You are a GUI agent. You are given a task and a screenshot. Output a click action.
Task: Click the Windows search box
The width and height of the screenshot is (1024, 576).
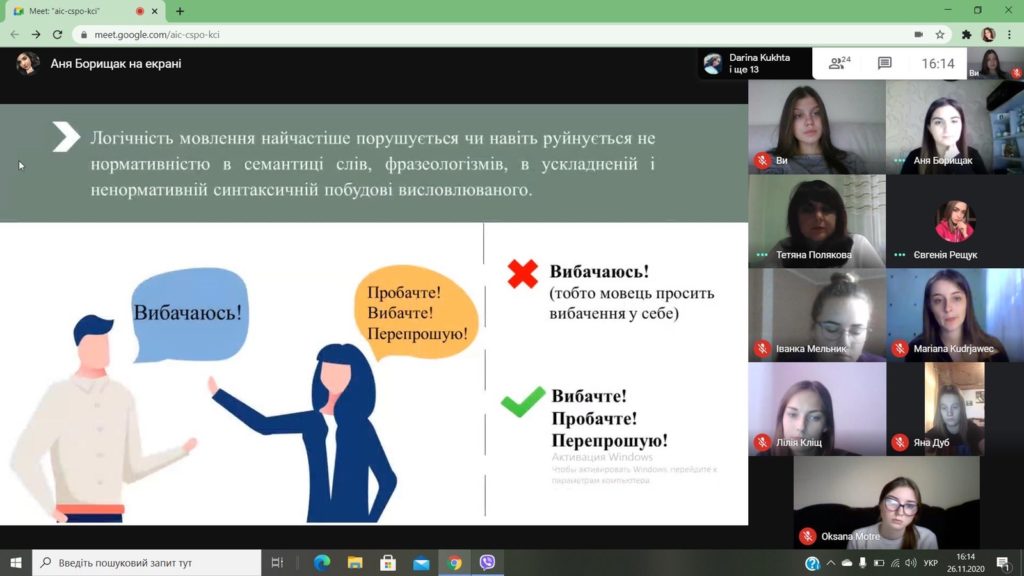pos(146,562)
